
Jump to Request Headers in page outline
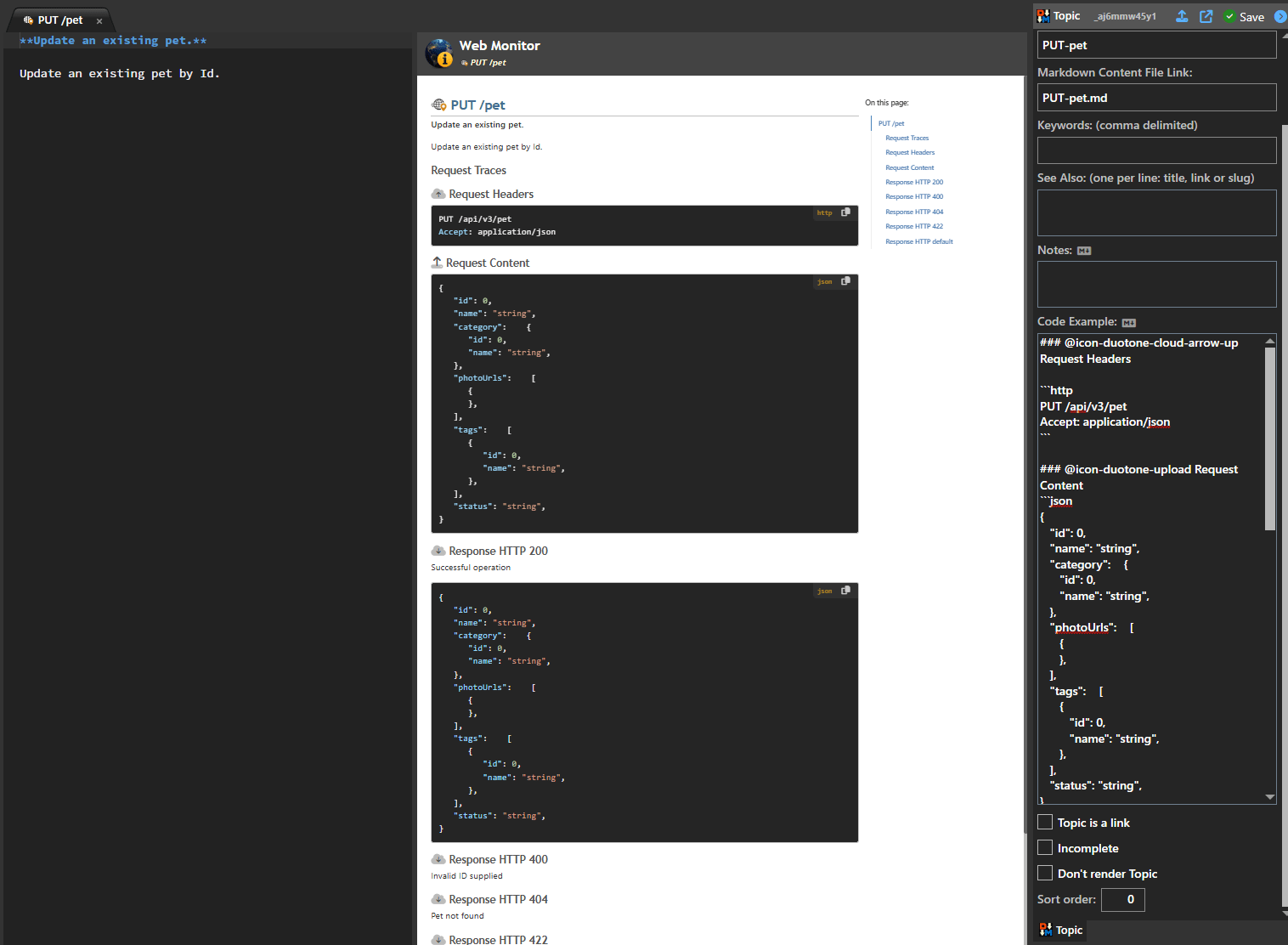[x=910, y=153]
